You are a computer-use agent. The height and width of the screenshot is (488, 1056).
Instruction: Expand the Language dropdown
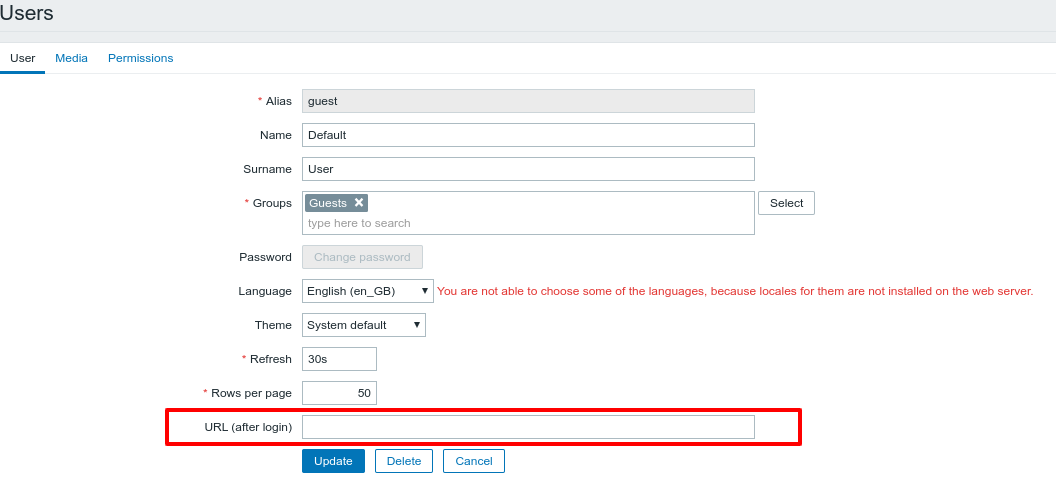point(367,291)
